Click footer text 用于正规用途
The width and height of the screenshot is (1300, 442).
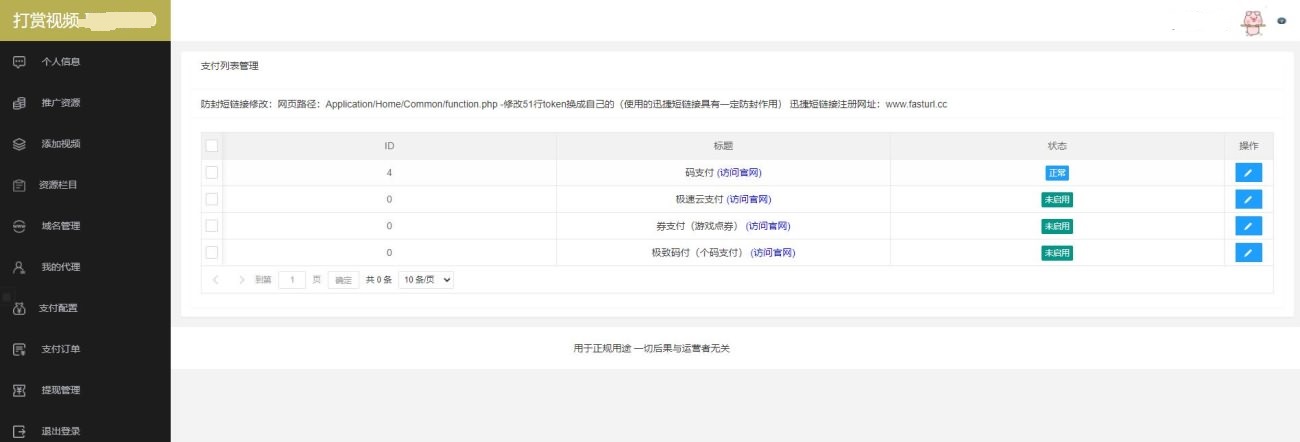601,349
